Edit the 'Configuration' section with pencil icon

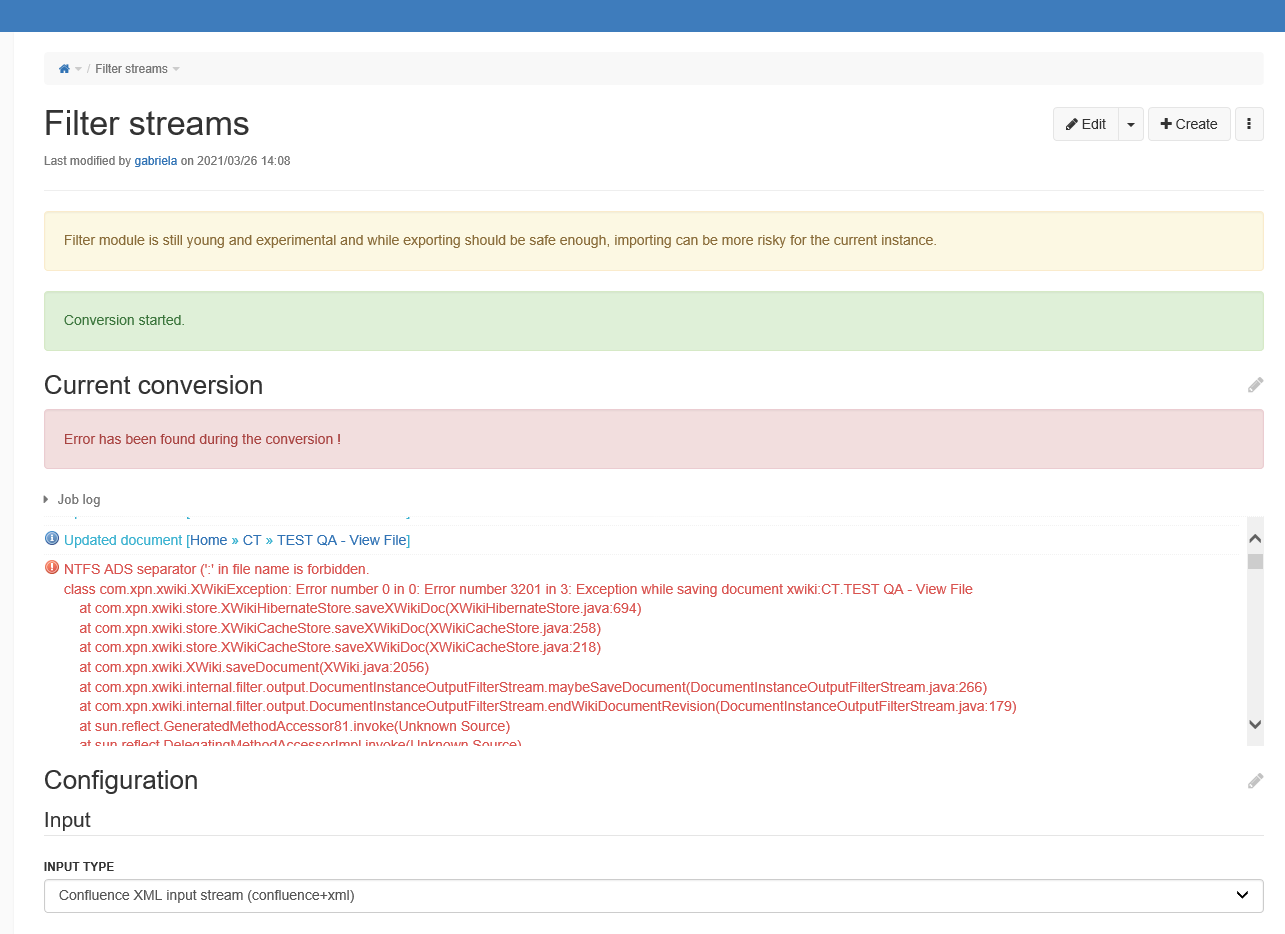pyautogui.click(x=1255, y=781)
